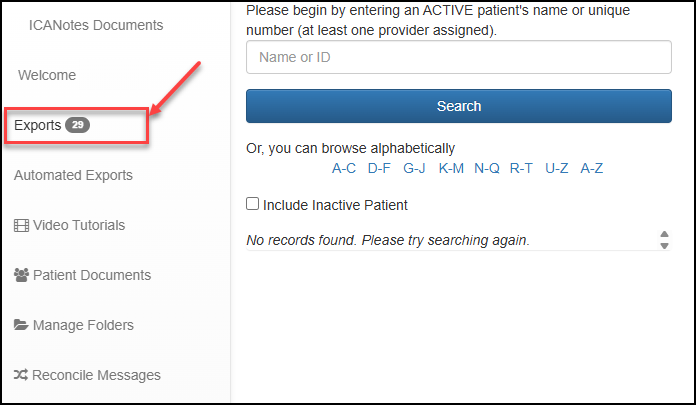The height and width of the screenshot is (405, 696).
Task: Browse patients A-C
Action: point(344,168)
